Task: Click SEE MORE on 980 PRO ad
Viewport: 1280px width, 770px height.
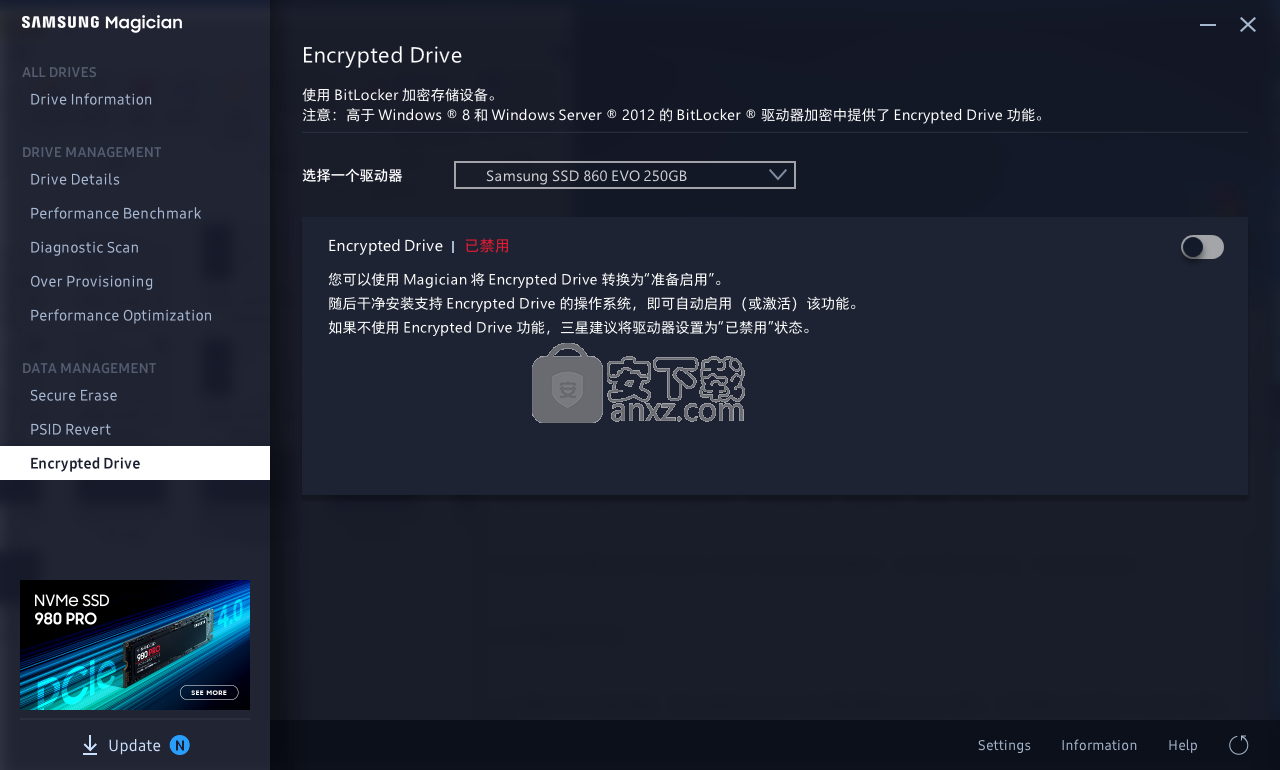Action: click(209, 692)
